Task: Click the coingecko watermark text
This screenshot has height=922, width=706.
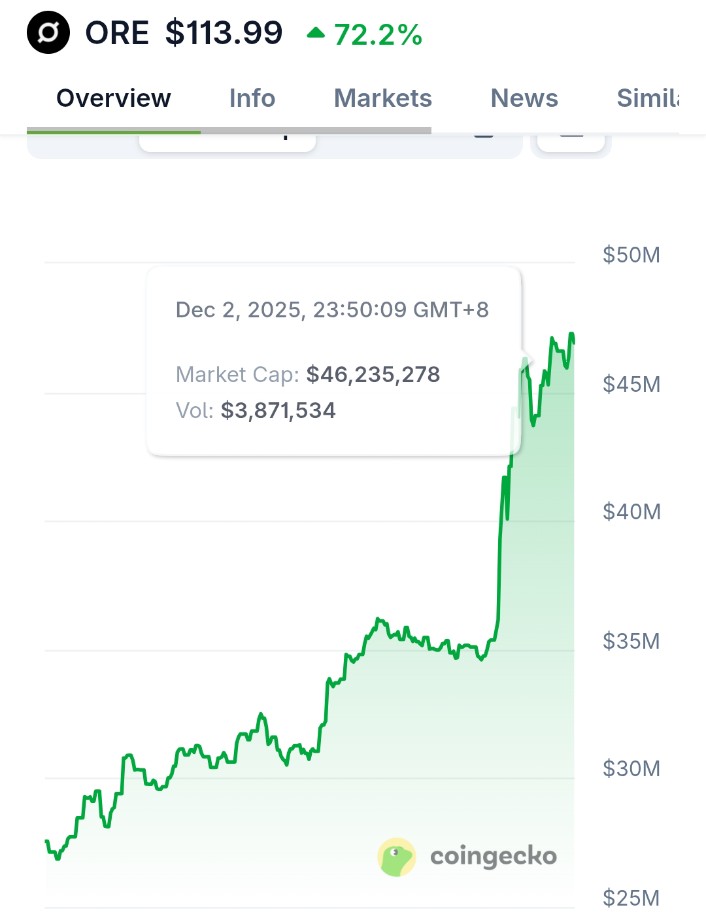Action: tap(493, 856)
